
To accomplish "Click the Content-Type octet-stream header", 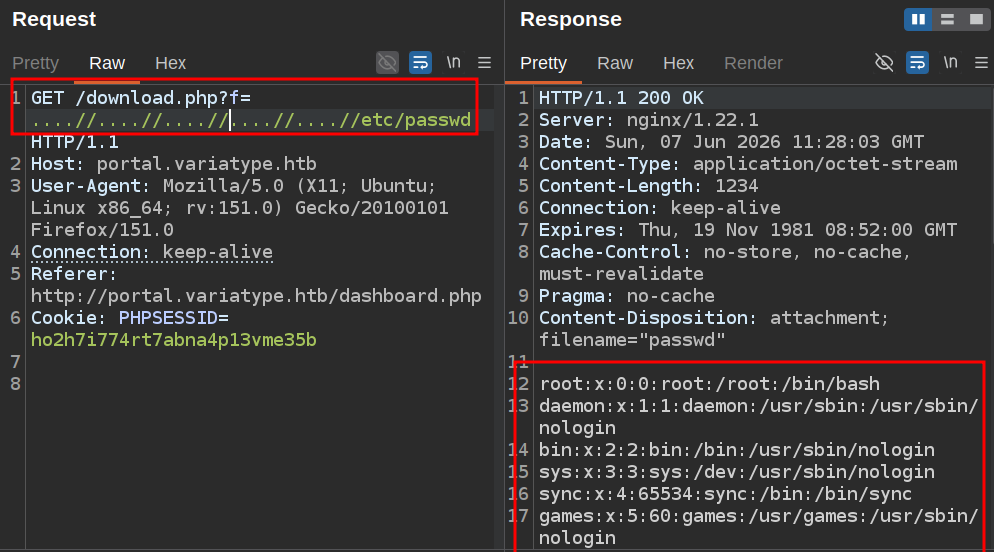I will [748, 164].
